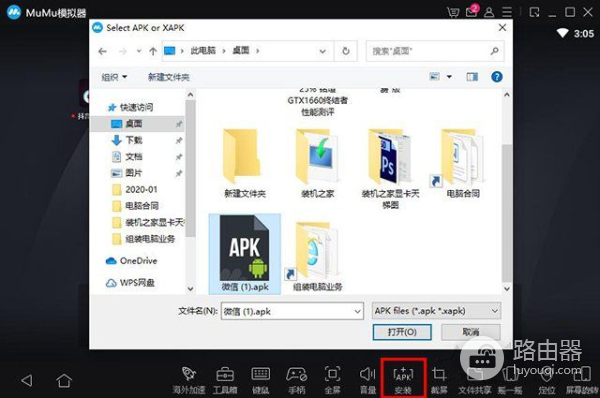Screen dimensions: 600x398
Task: Open the 海外加速 rocket tool
Action: [189, 380]
